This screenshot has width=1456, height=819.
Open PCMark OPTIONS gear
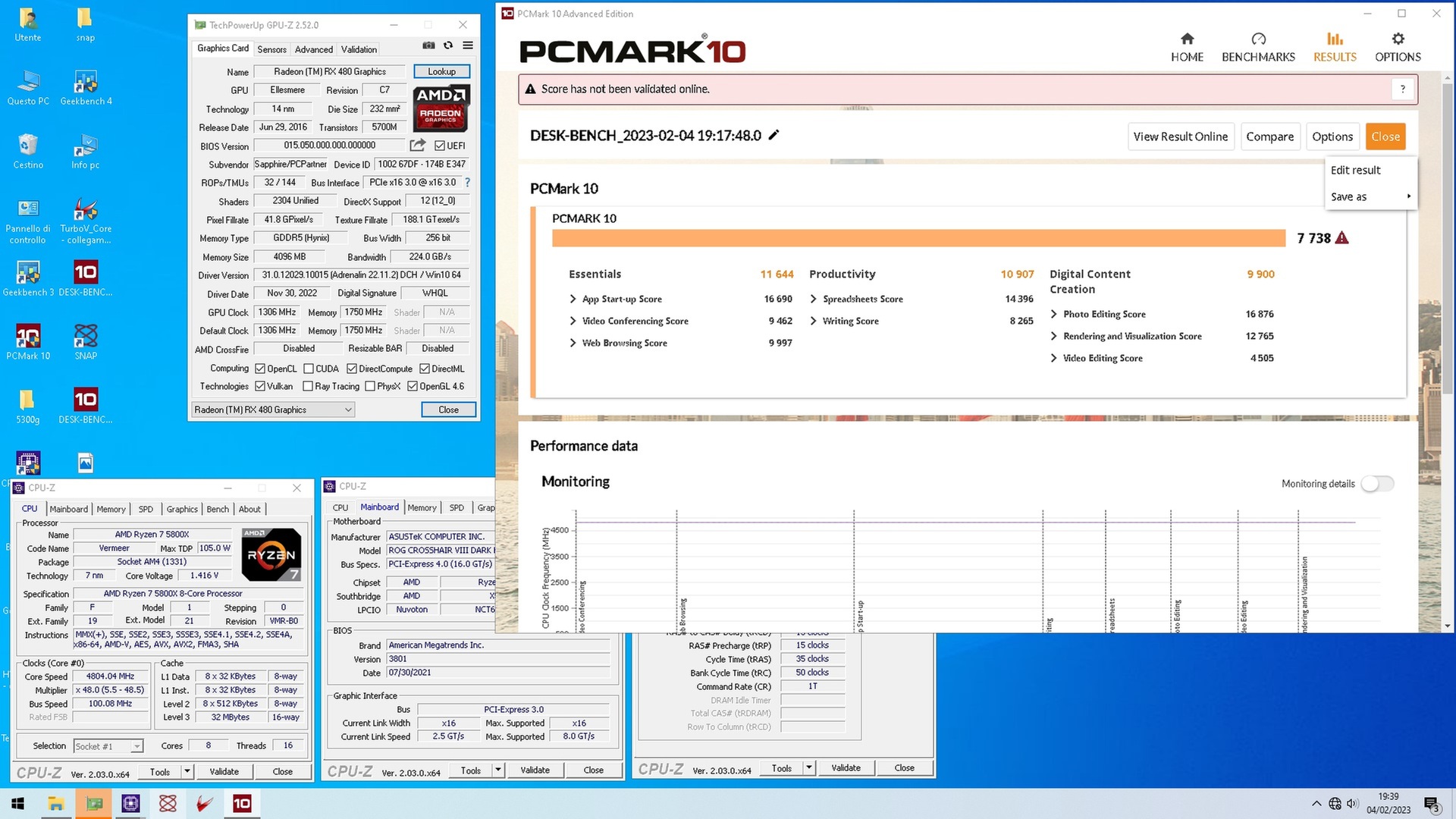tap(1398, 47)
